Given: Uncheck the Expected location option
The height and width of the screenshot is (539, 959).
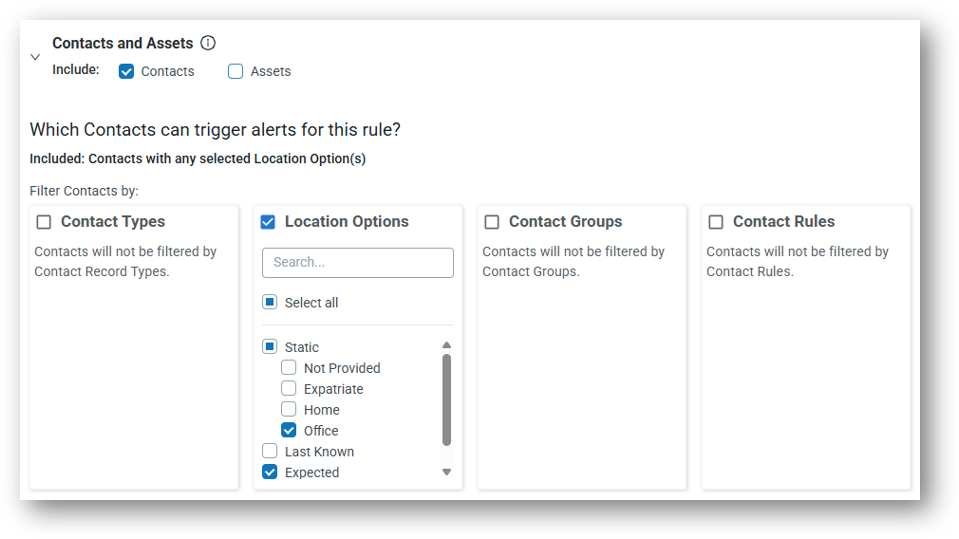Looking at the screenshot, I should click(x=270, y=472).
